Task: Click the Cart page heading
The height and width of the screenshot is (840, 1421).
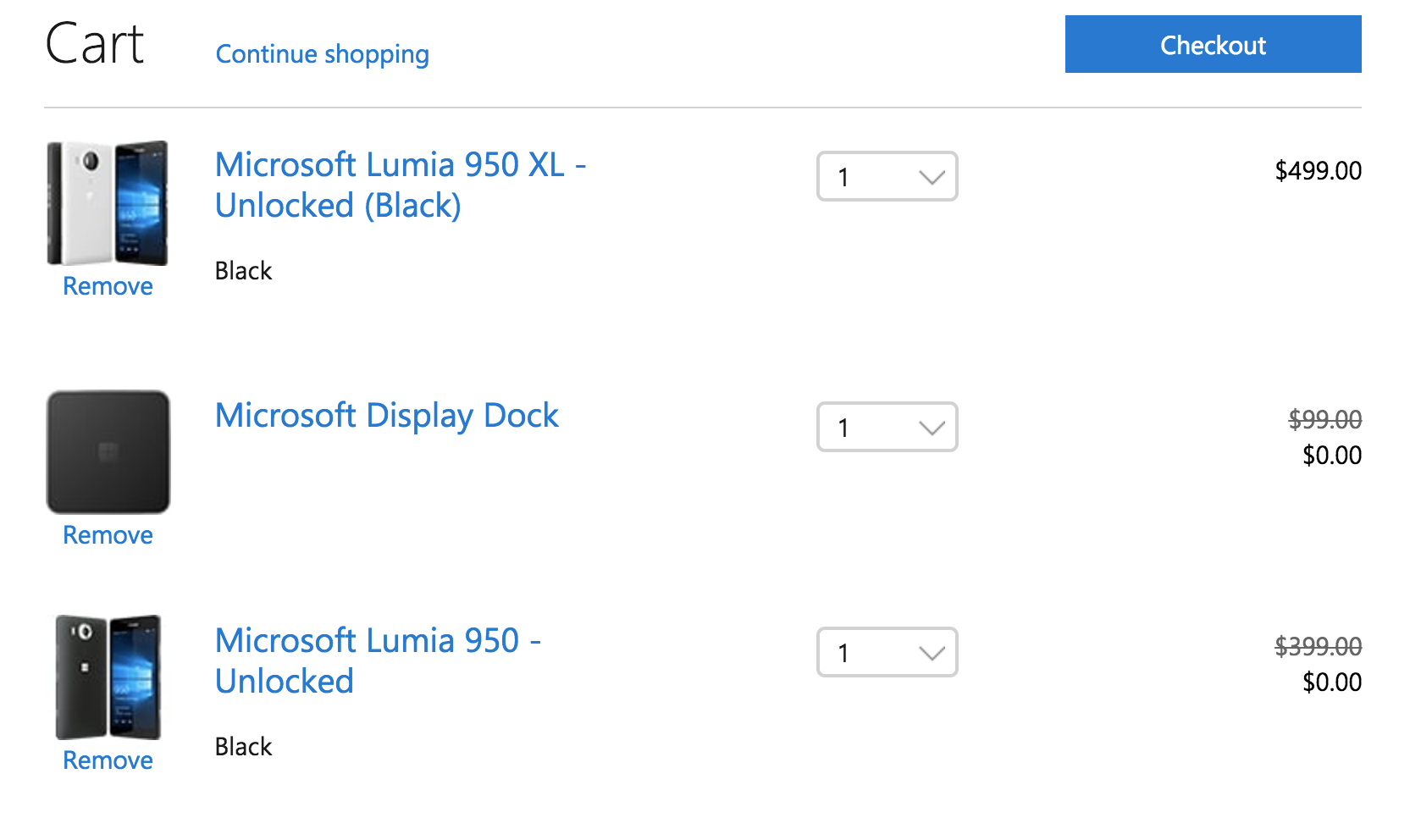Action: tap(95, 44)
